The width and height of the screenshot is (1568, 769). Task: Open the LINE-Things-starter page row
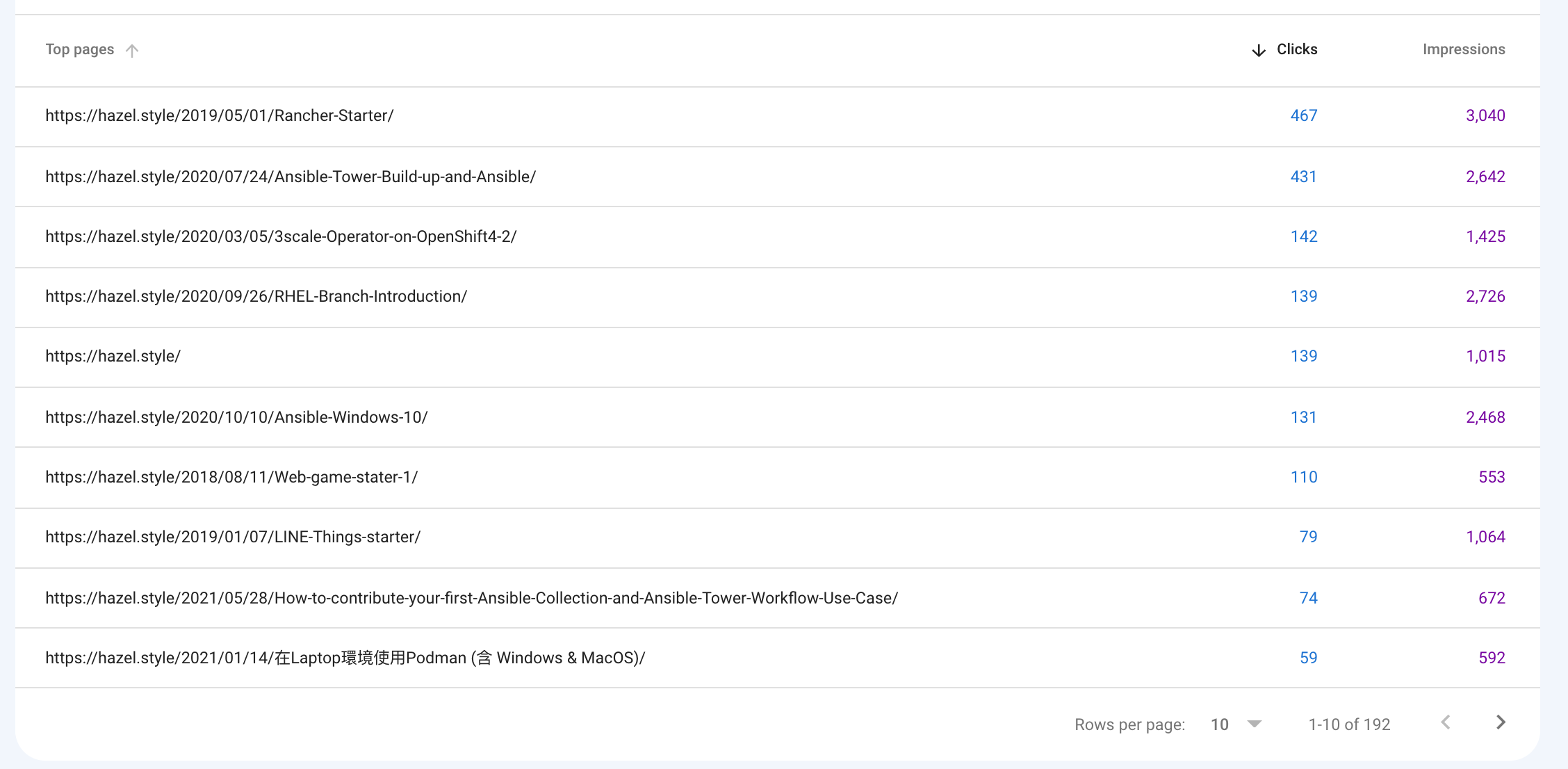pos(778,537)
